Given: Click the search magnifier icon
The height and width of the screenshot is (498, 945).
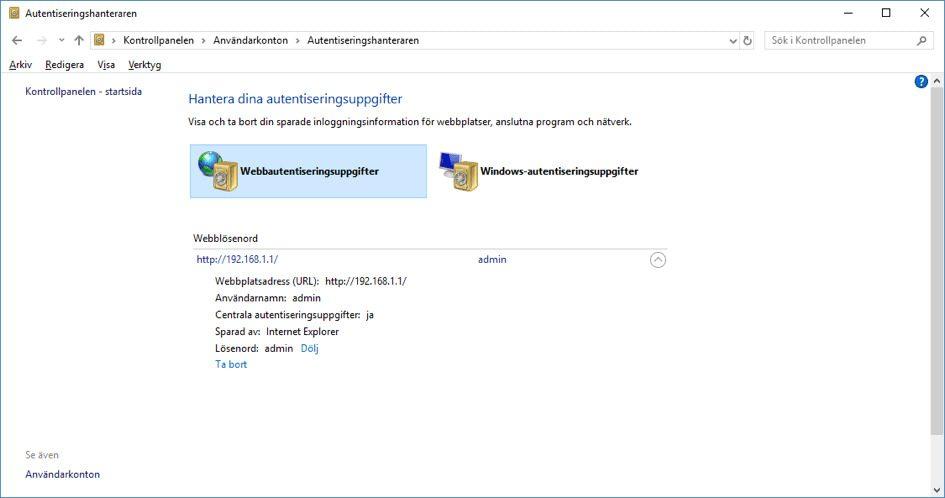Looking at the screenshot, I should [922, 41].
